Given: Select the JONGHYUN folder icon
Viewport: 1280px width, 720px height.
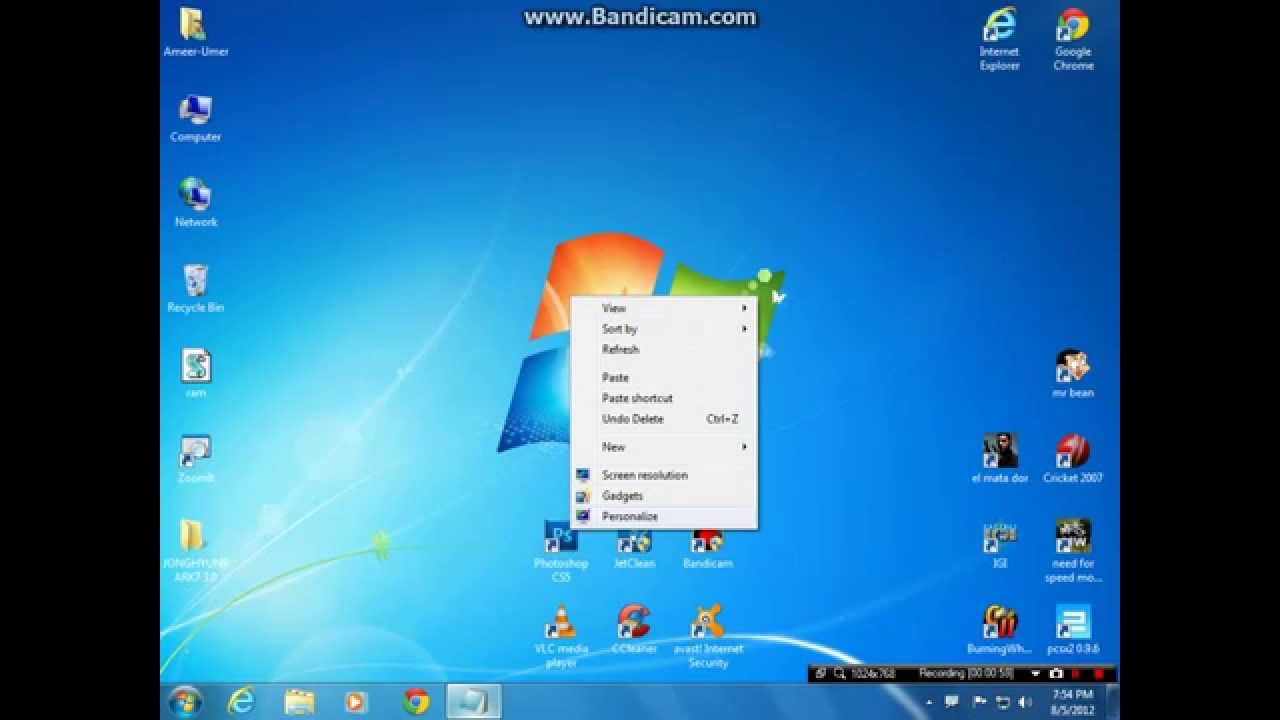Looking at the screenshot, I should 195,551.
